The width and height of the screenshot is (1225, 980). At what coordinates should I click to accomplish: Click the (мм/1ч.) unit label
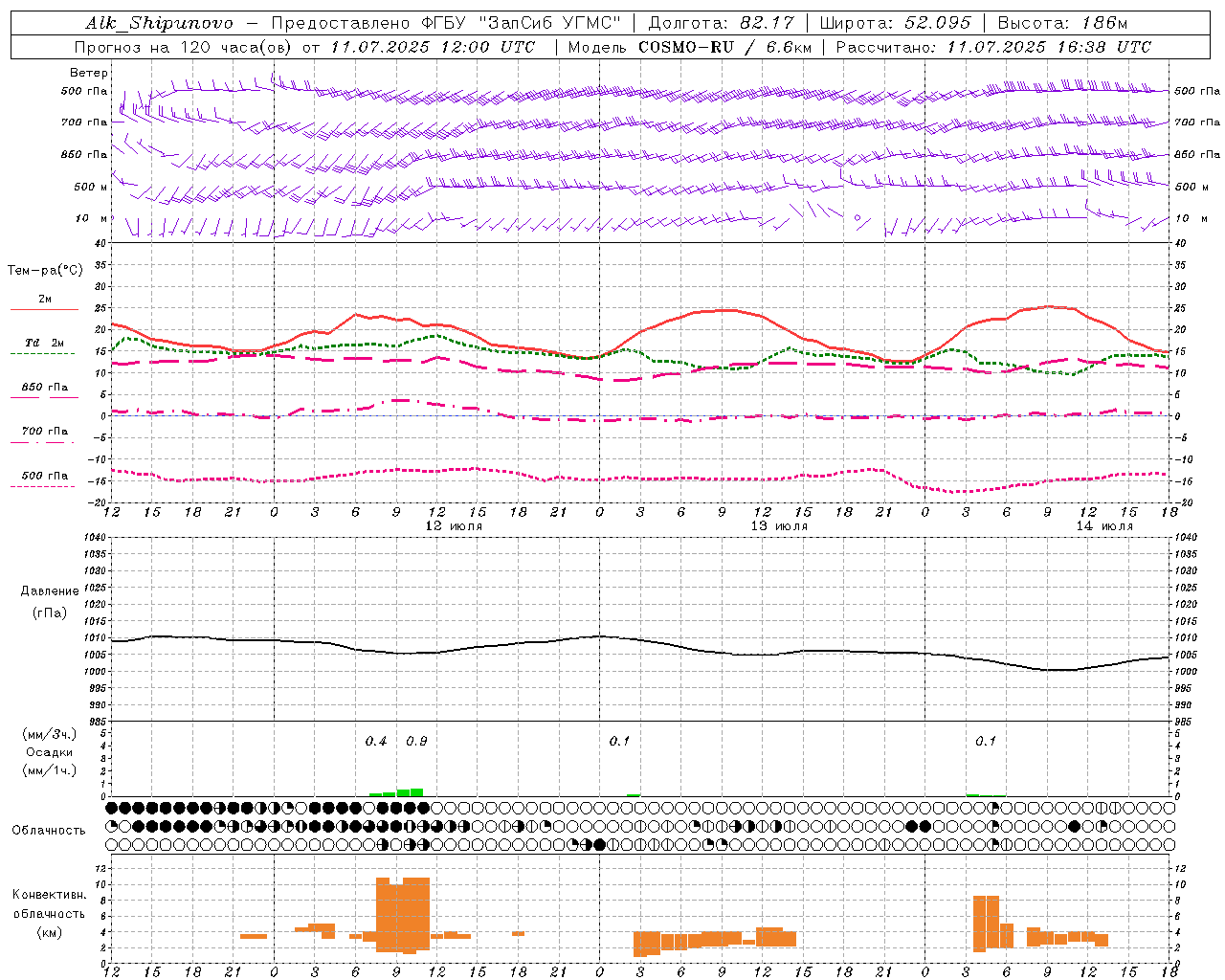(x=50, y=770)
